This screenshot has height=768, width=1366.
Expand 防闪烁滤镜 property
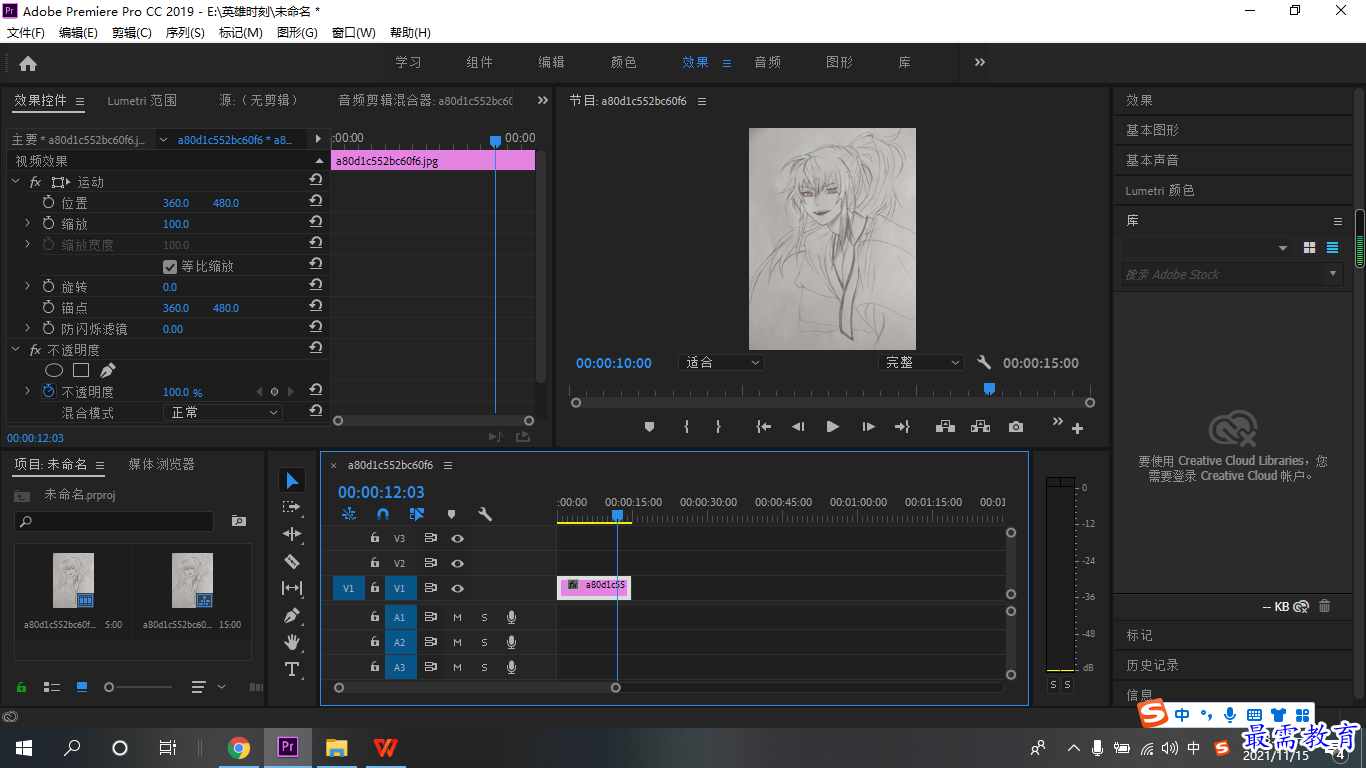(x=27, y=329)
